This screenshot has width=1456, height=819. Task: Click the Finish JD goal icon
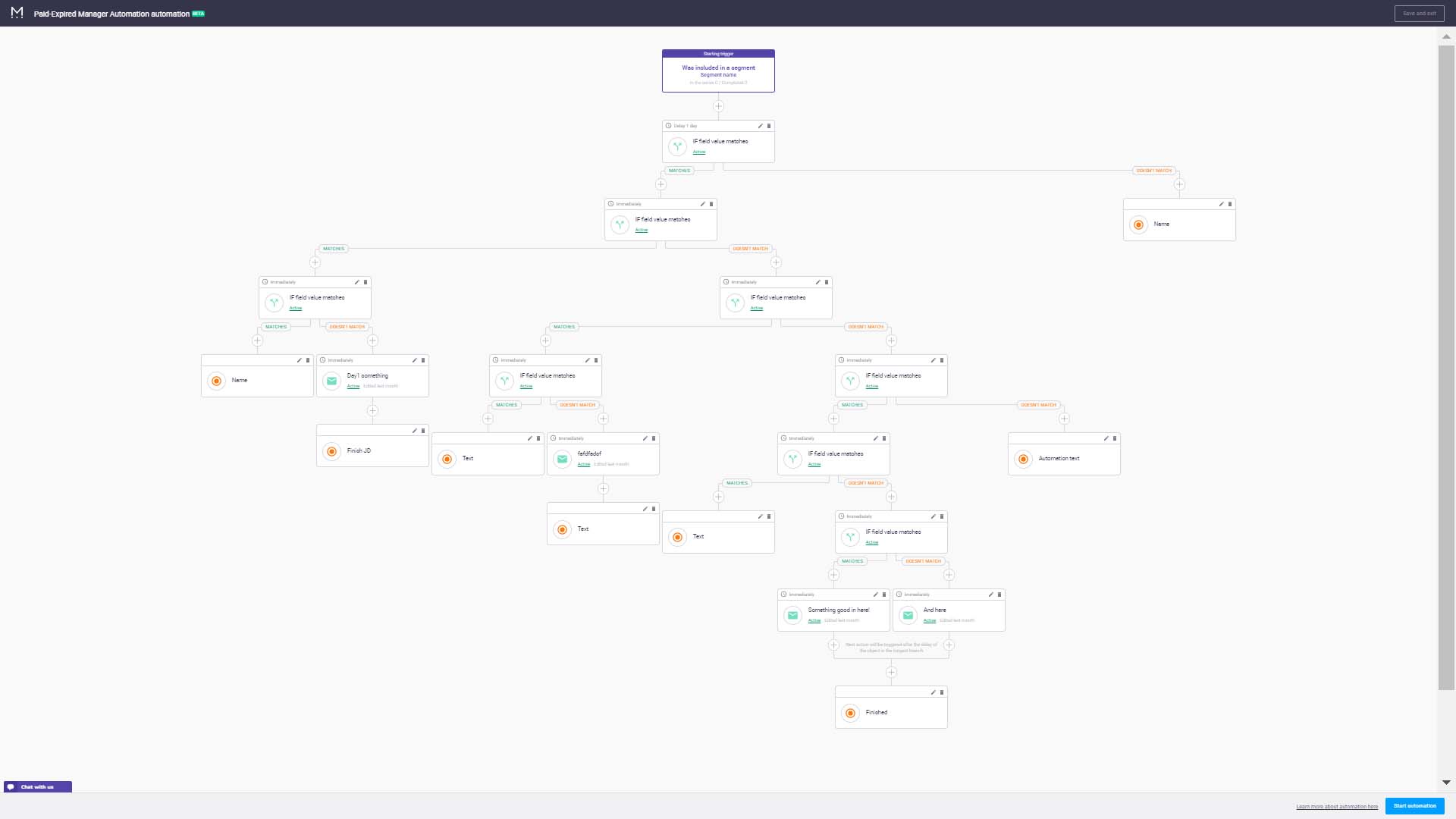331,451
